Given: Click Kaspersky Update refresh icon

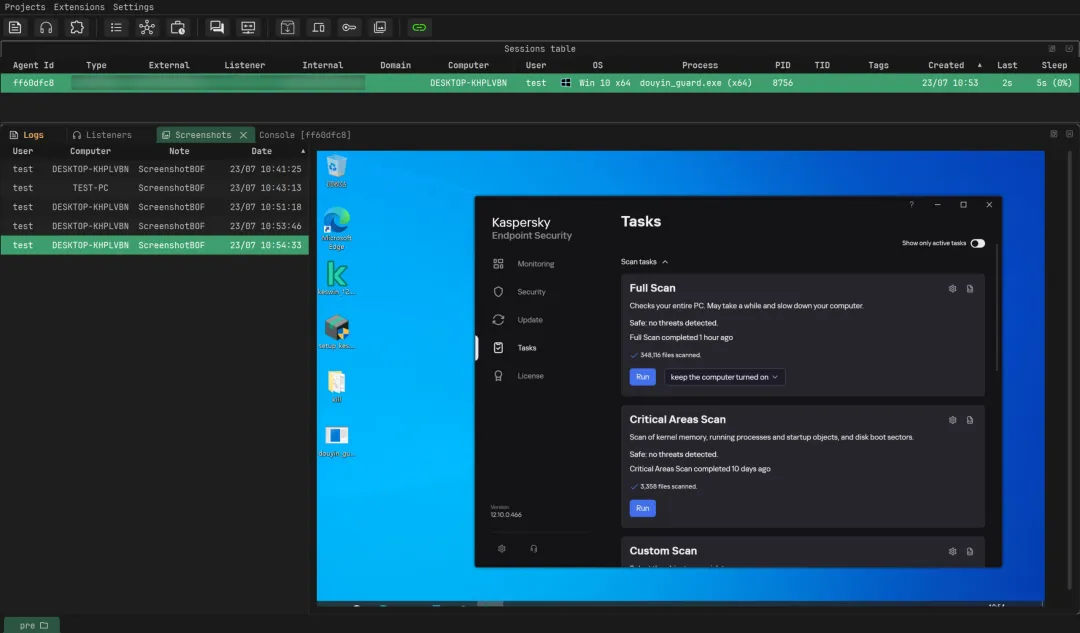Looking at the screenshot, I should coord(498,320).
